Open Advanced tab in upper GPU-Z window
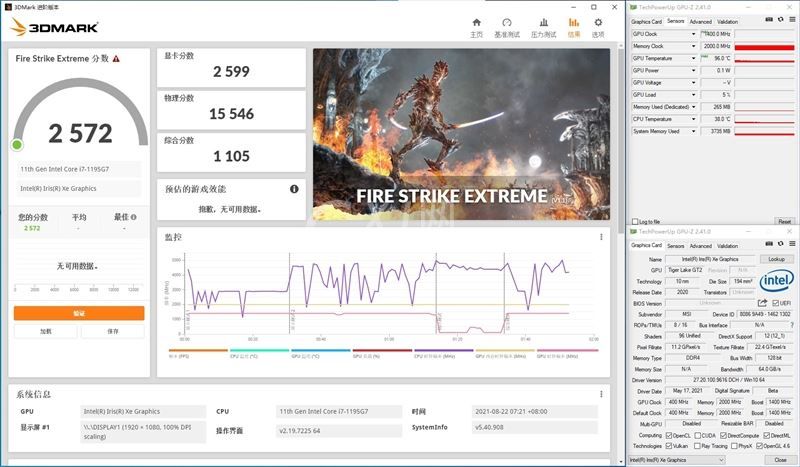Image resolution: width=800 pixels, height=467 pixels. (701, 21)
